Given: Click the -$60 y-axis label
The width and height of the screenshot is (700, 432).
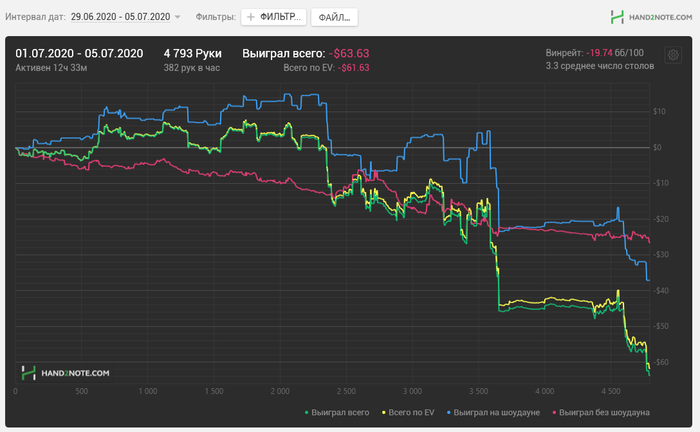Looking at the screenshot, I should (x=661, y=362).
